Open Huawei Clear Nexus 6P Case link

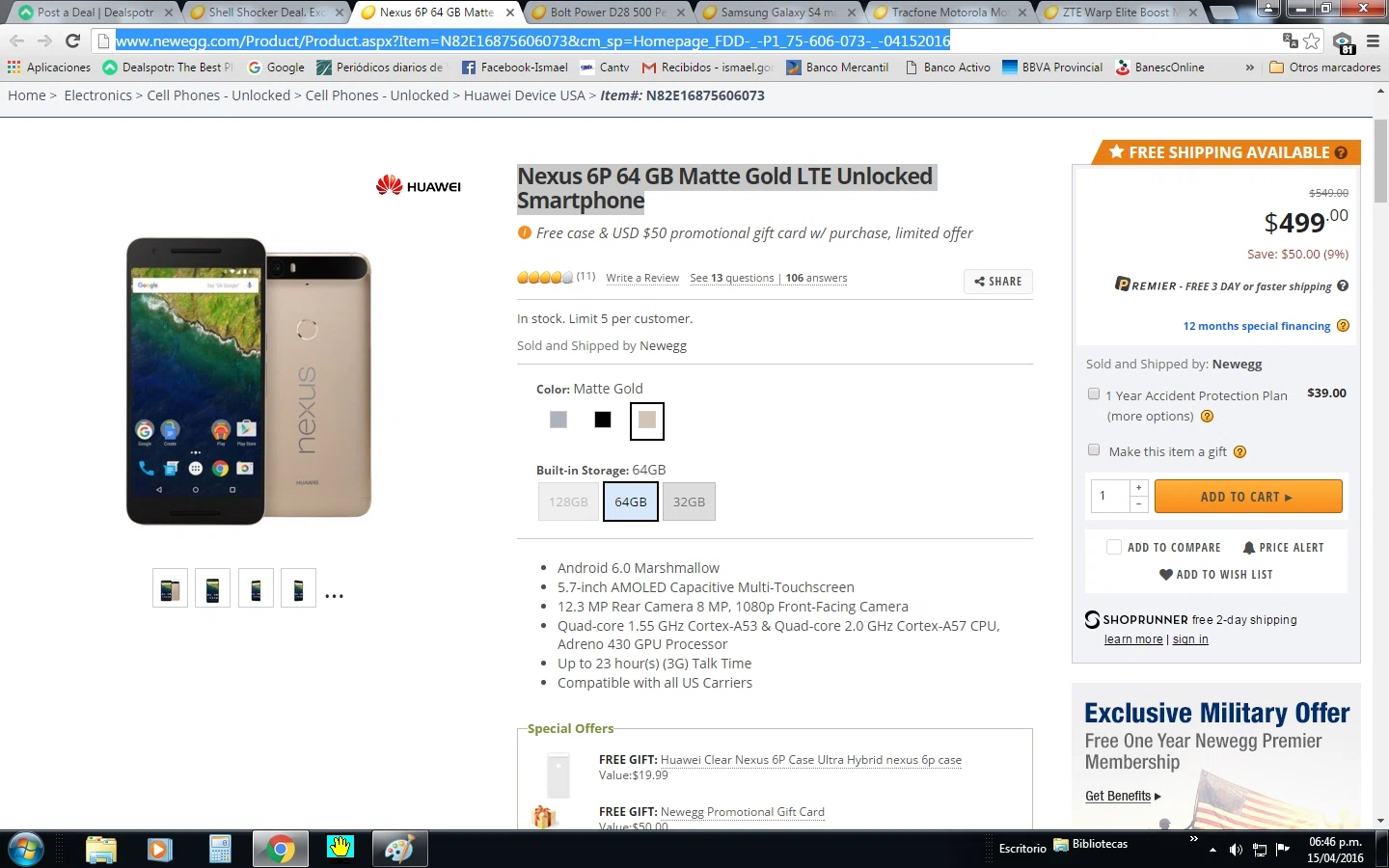[x=811, y=760]
